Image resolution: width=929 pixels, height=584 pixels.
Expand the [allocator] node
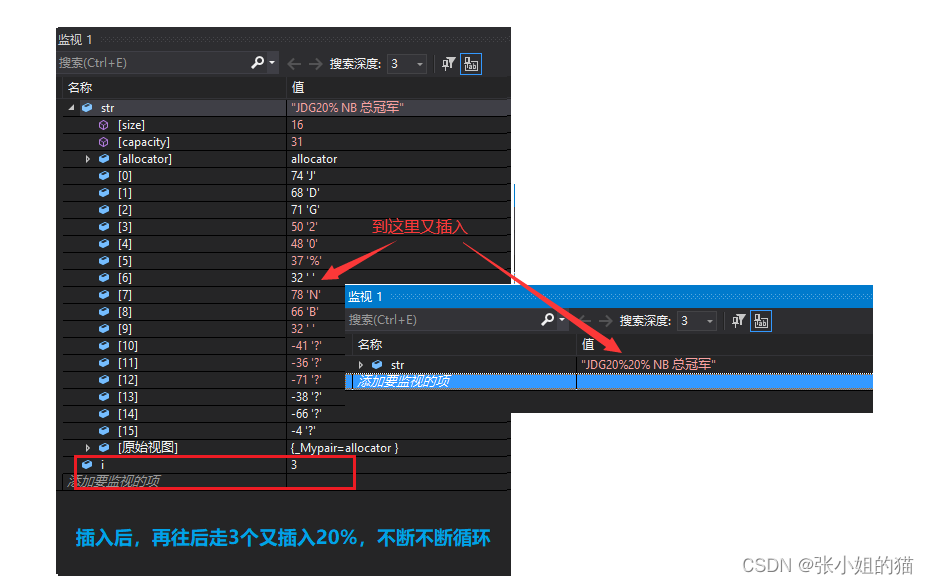point(88,159)
